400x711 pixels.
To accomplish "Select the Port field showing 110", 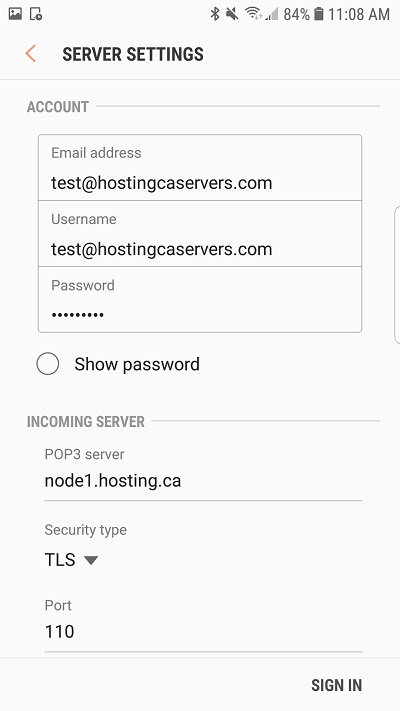I will [203, 631].
